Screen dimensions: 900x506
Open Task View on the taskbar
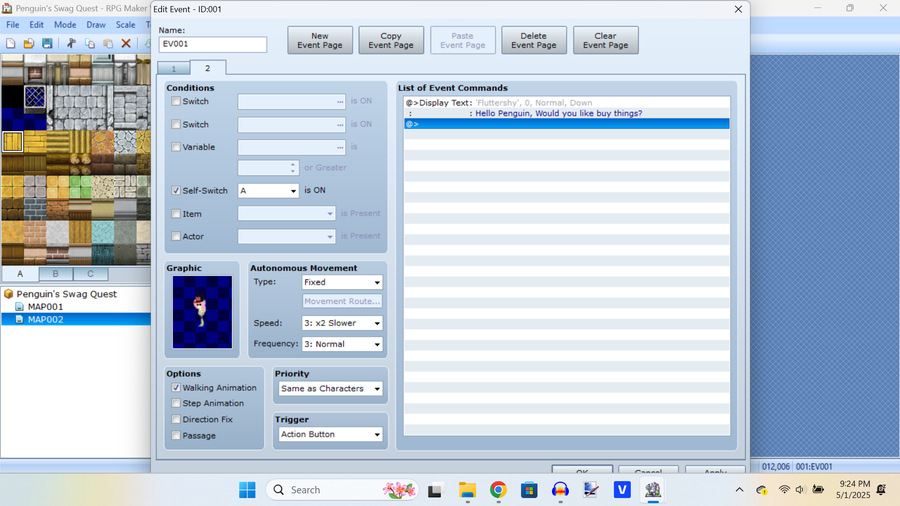click(x=435, y=490)
